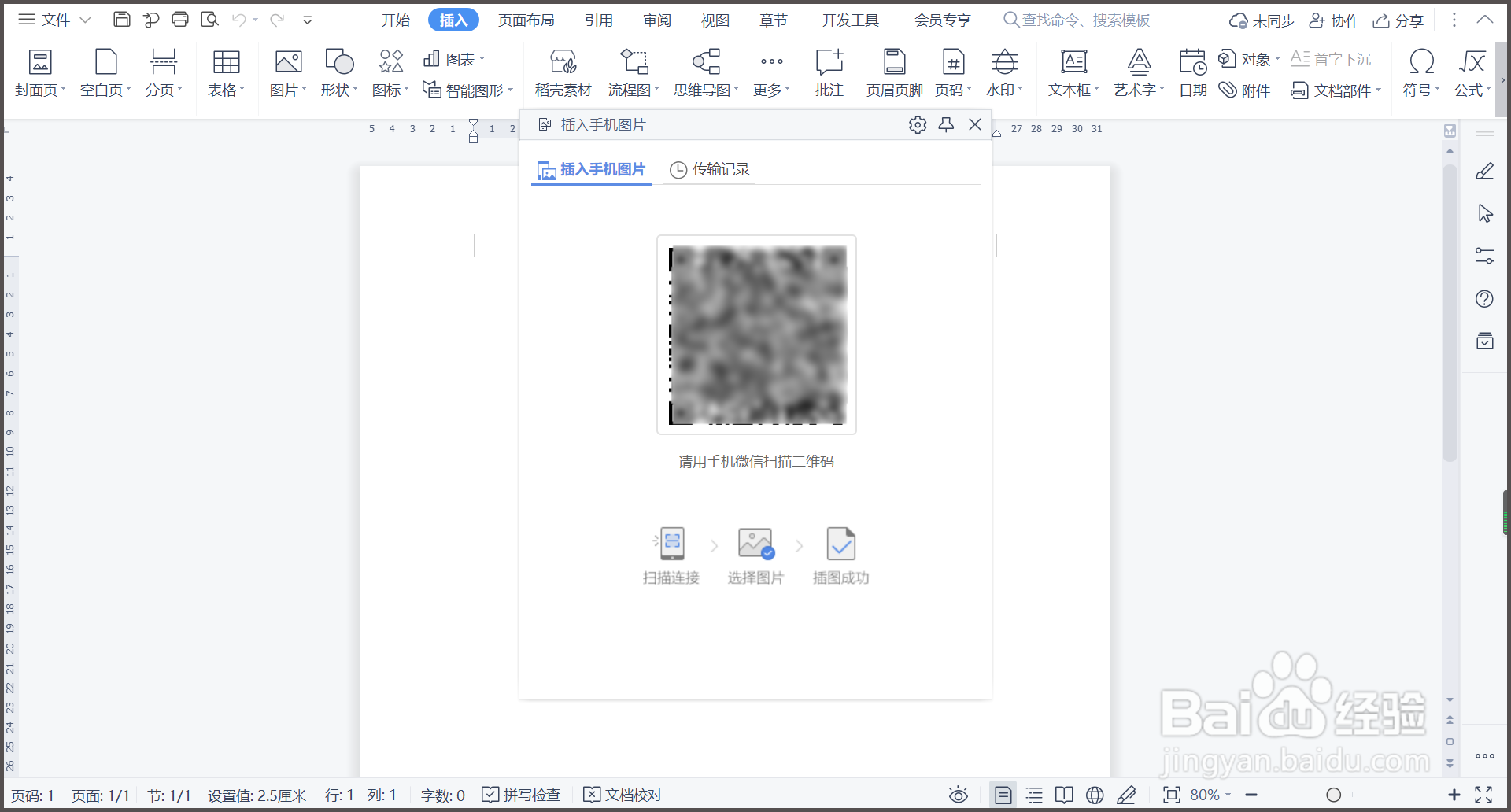Screen dimensions: 1511x812
Task: Open the 传输记录 tab in dialog
Action: point(710,169)
